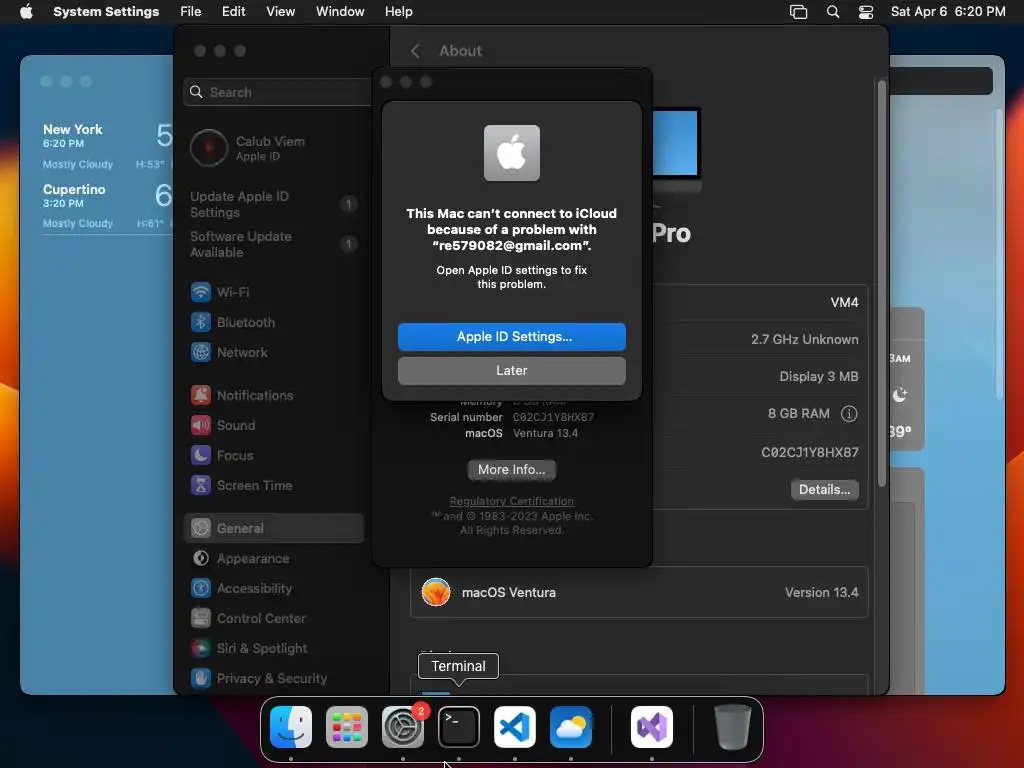Screen dimensions: 1024x768
Task: Open purple Visual Studio Dock icon
Action: 652,727
